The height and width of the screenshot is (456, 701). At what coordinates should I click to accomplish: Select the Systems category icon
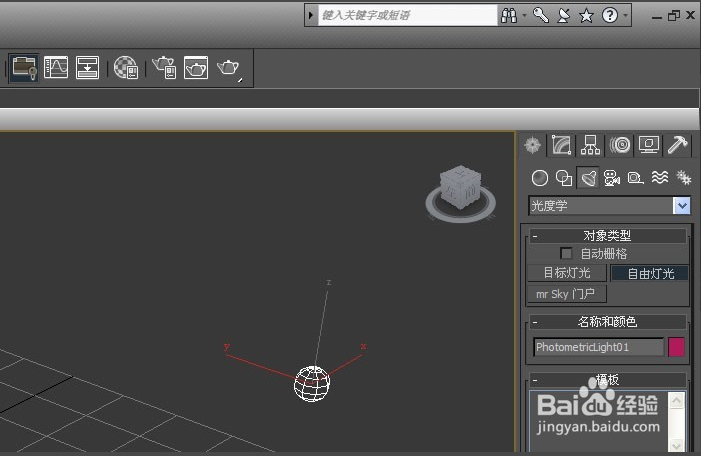pos(684,178)
